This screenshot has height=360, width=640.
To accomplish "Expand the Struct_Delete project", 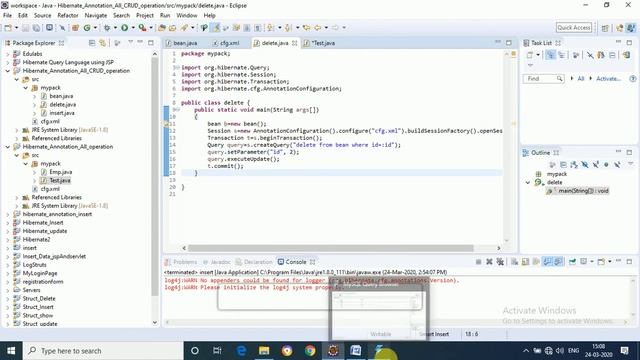I will pyautogui.click(x=8, y=299).
